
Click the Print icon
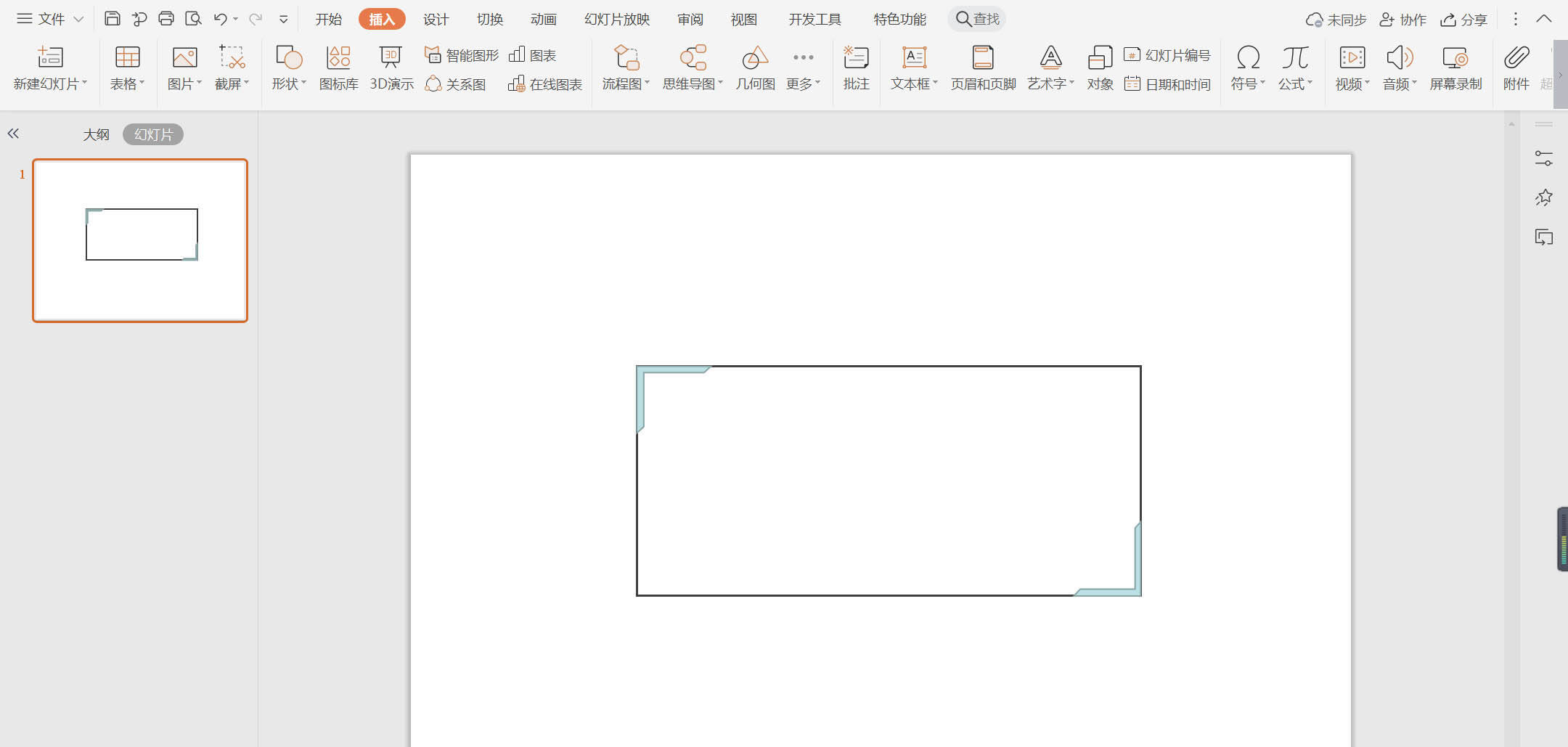[x=166, y=19]
